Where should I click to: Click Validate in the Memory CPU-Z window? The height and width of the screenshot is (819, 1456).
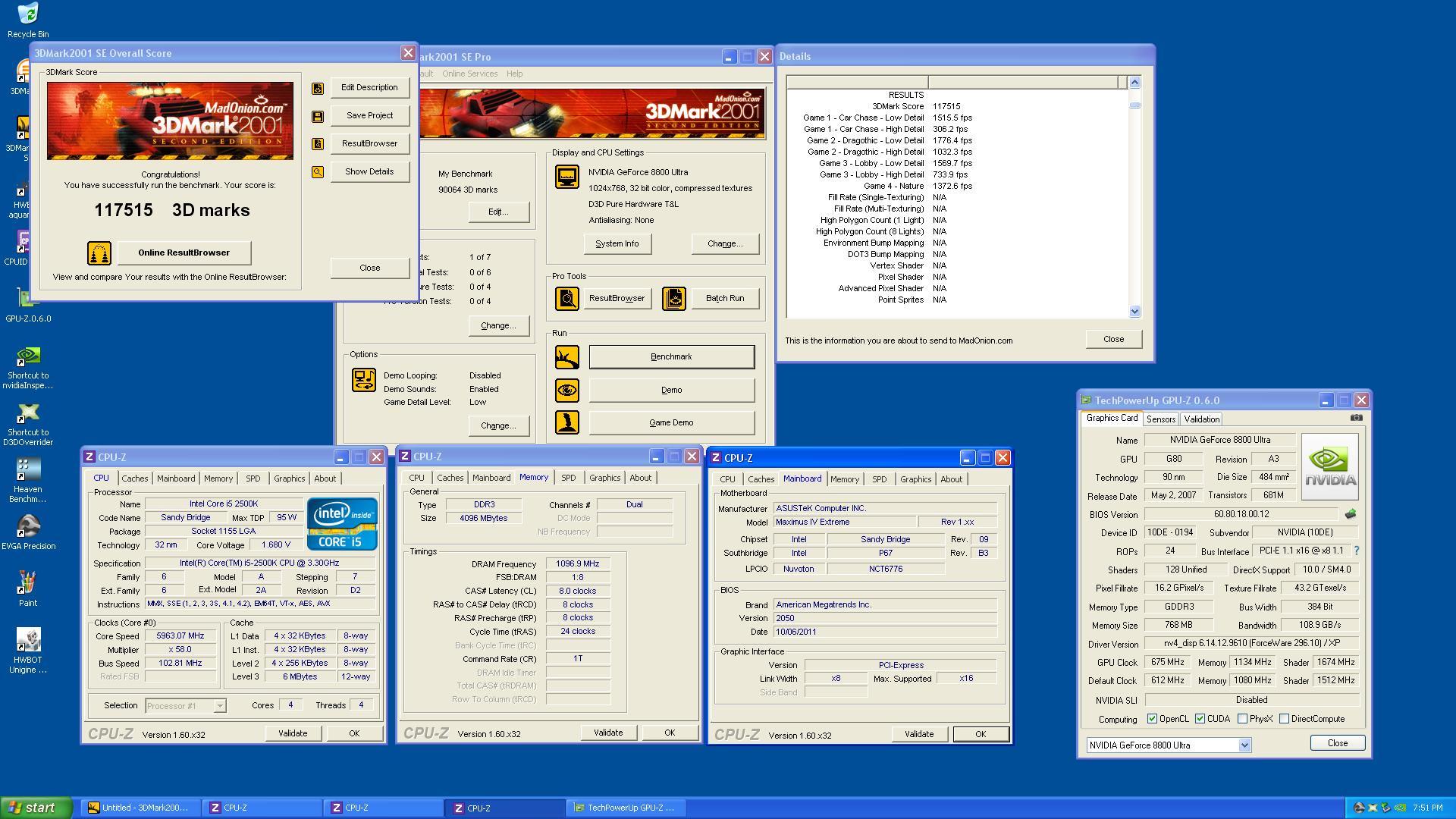pos(608,733)
